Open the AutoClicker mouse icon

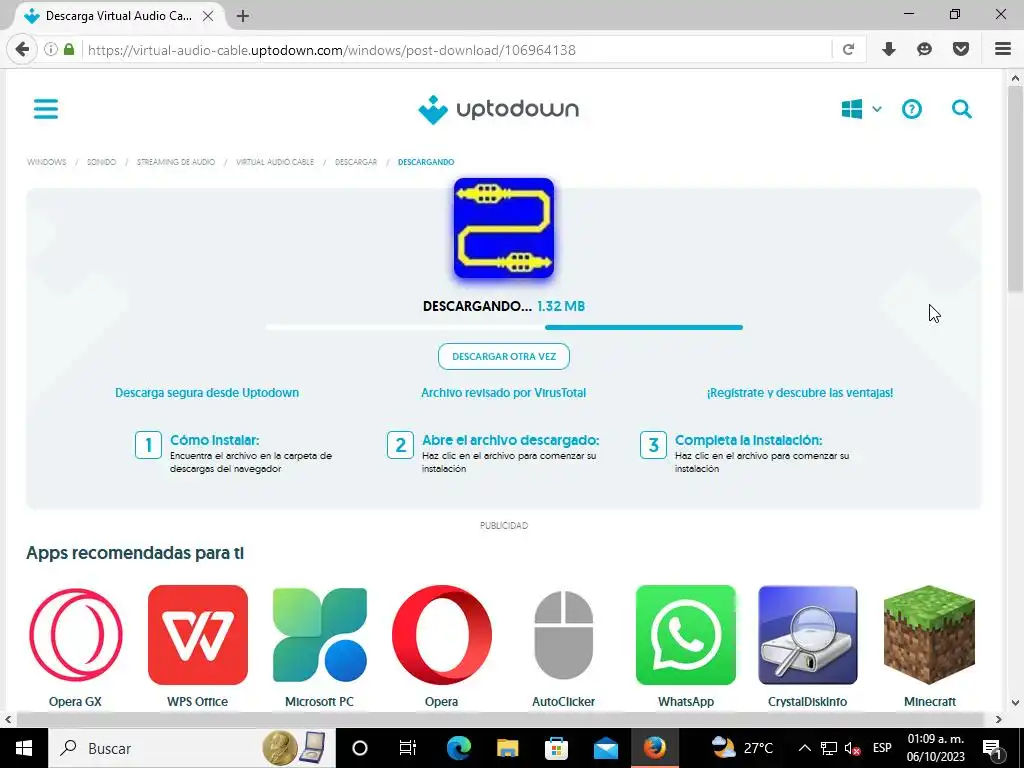[x=564, y=635]
